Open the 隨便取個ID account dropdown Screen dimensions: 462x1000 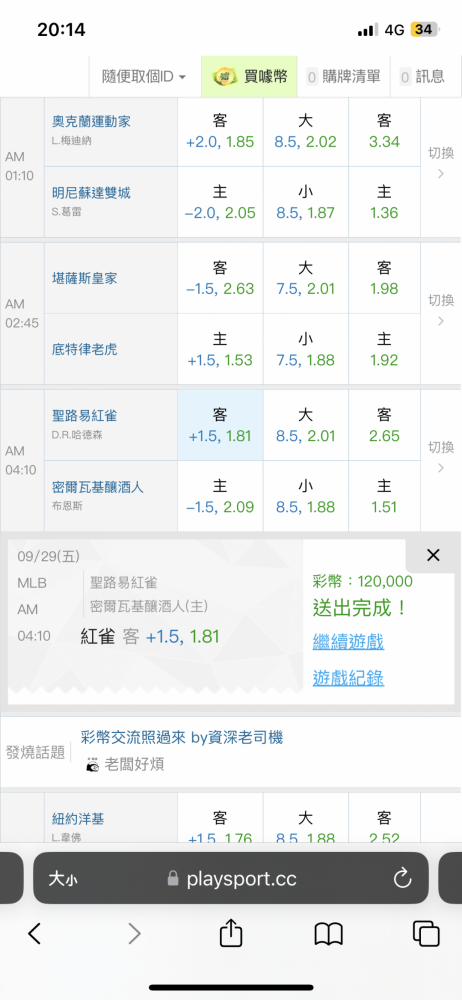click(144, 77)
